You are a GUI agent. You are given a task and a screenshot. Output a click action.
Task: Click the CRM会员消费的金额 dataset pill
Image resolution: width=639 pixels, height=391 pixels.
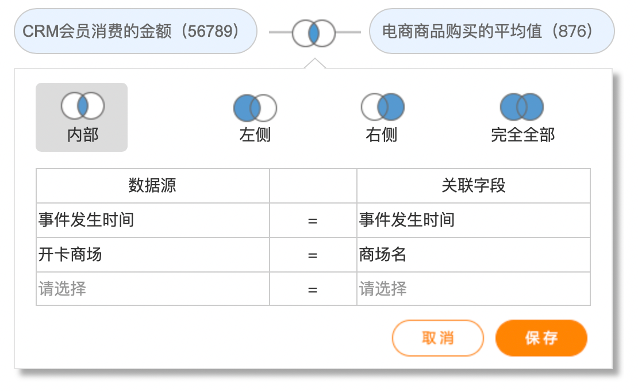pos(136,31)
